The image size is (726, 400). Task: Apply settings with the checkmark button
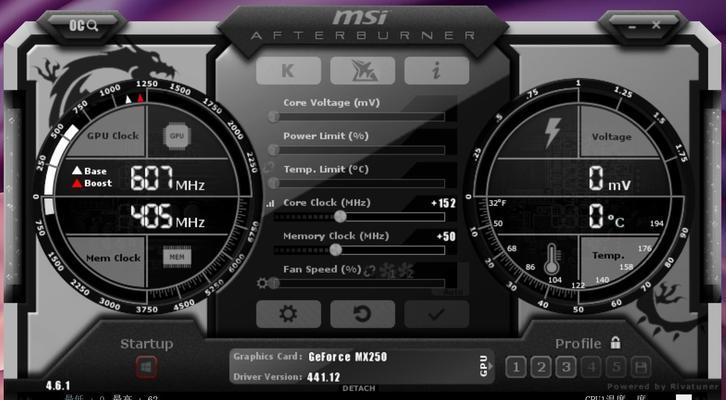pyautogui.click(x=436, y=314)
